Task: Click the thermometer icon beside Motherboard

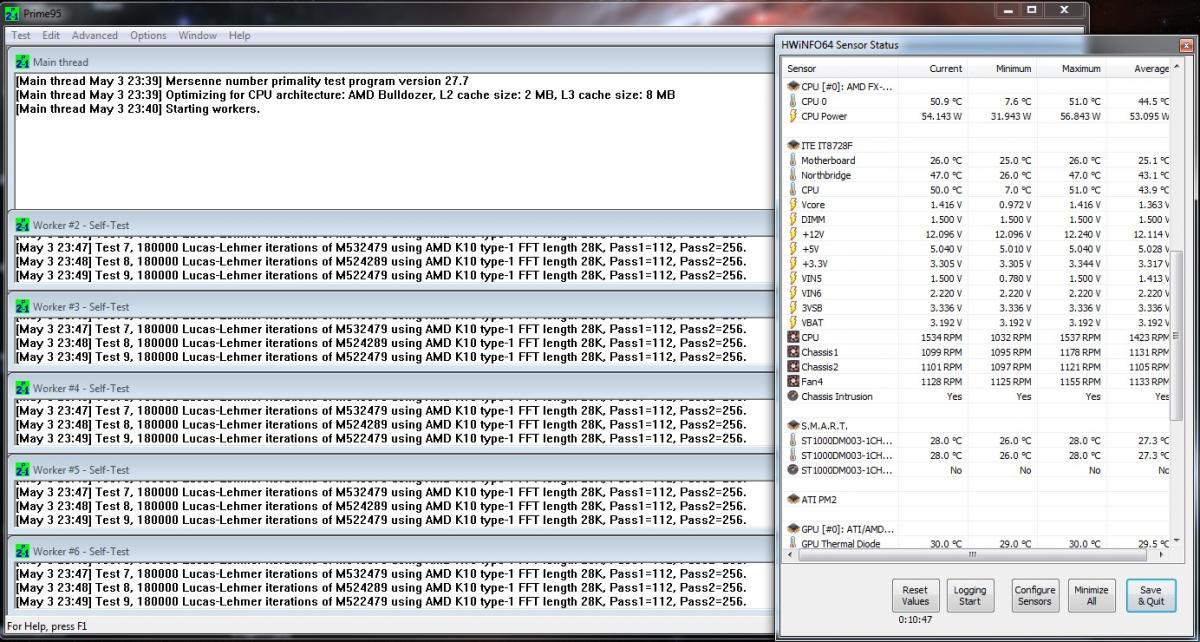Action: coord(793,160)
